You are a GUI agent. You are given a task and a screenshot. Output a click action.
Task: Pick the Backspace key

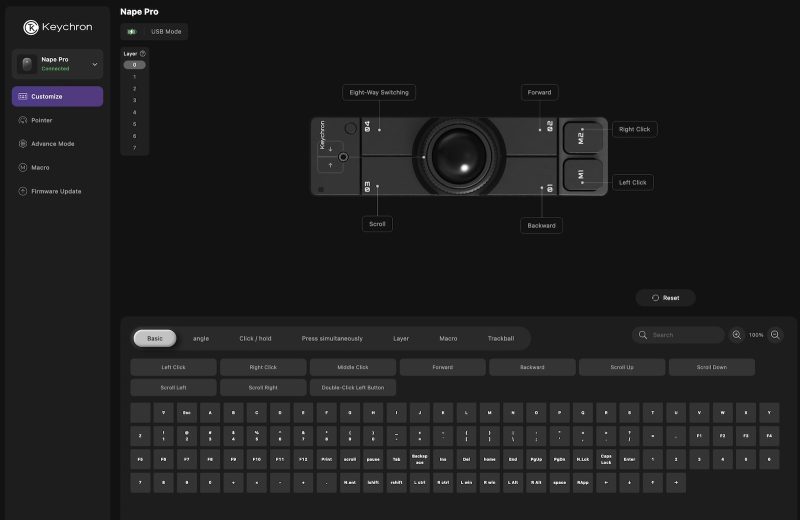tap(420, 459)
